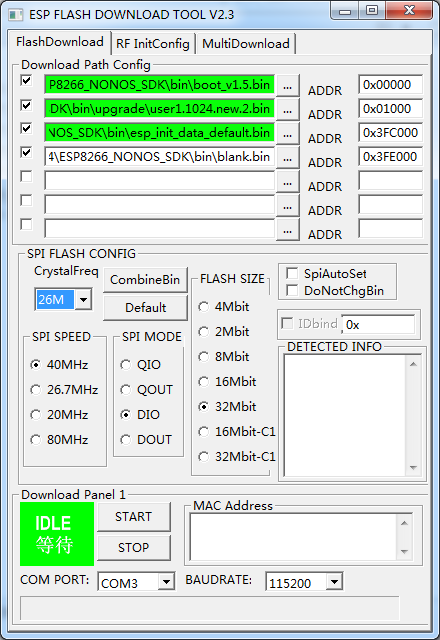The height and width of the screenshot is (640, 440).
Task: Click the fifth empty ADDR field
Action: 391,181
